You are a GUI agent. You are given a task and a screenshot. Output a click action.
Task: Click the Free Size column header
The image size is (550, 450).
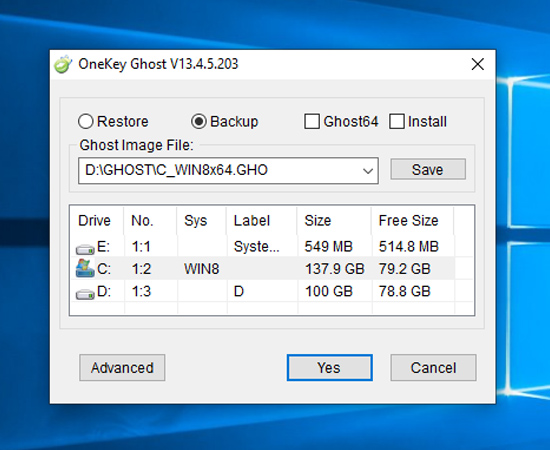[x=413, y=221]
